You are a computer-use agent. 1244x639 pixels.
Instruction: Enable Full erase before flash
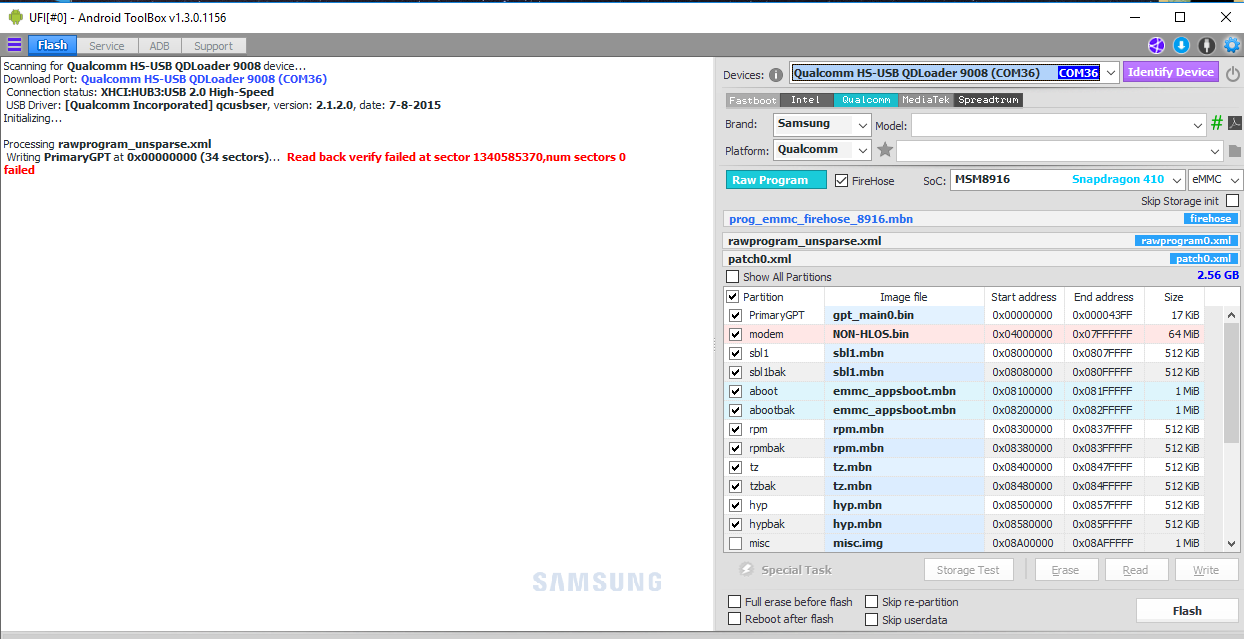pos(734,602)
